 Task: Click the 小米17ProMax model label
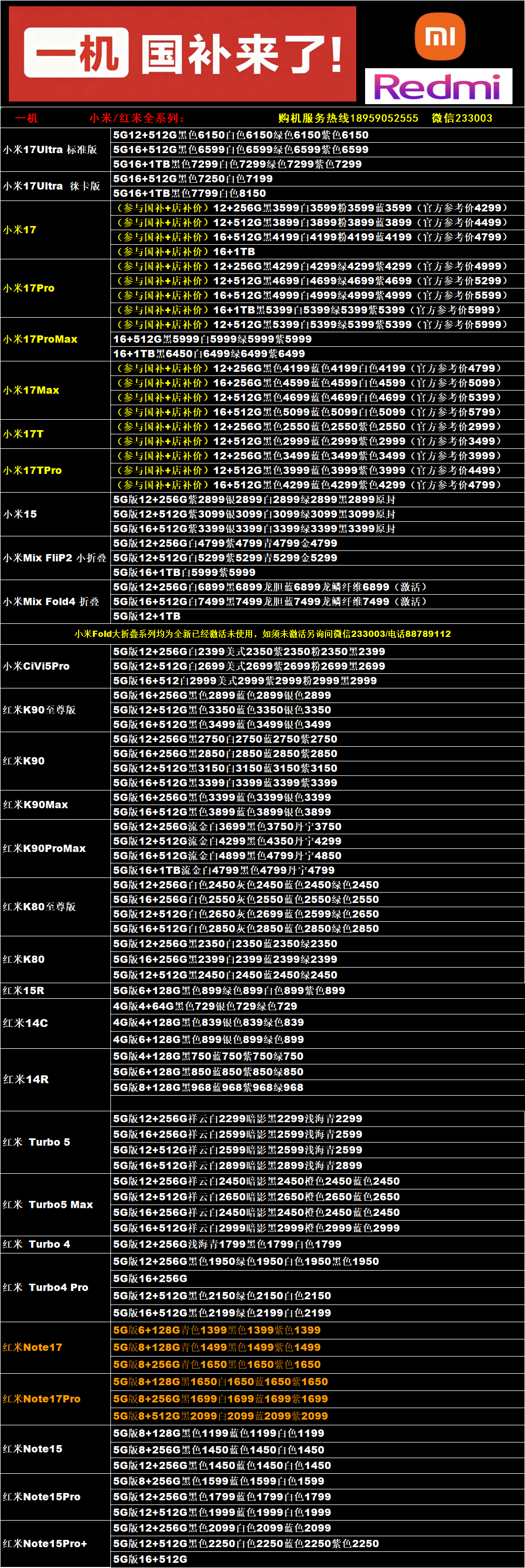tap(40, 340)
